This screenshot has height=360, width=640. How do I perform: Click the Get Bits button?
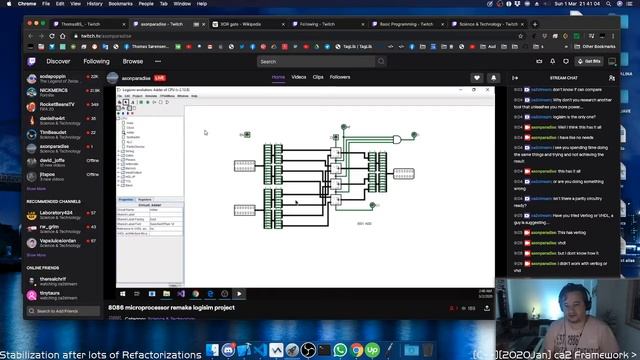pyautogui.click(x=589, y=61)
